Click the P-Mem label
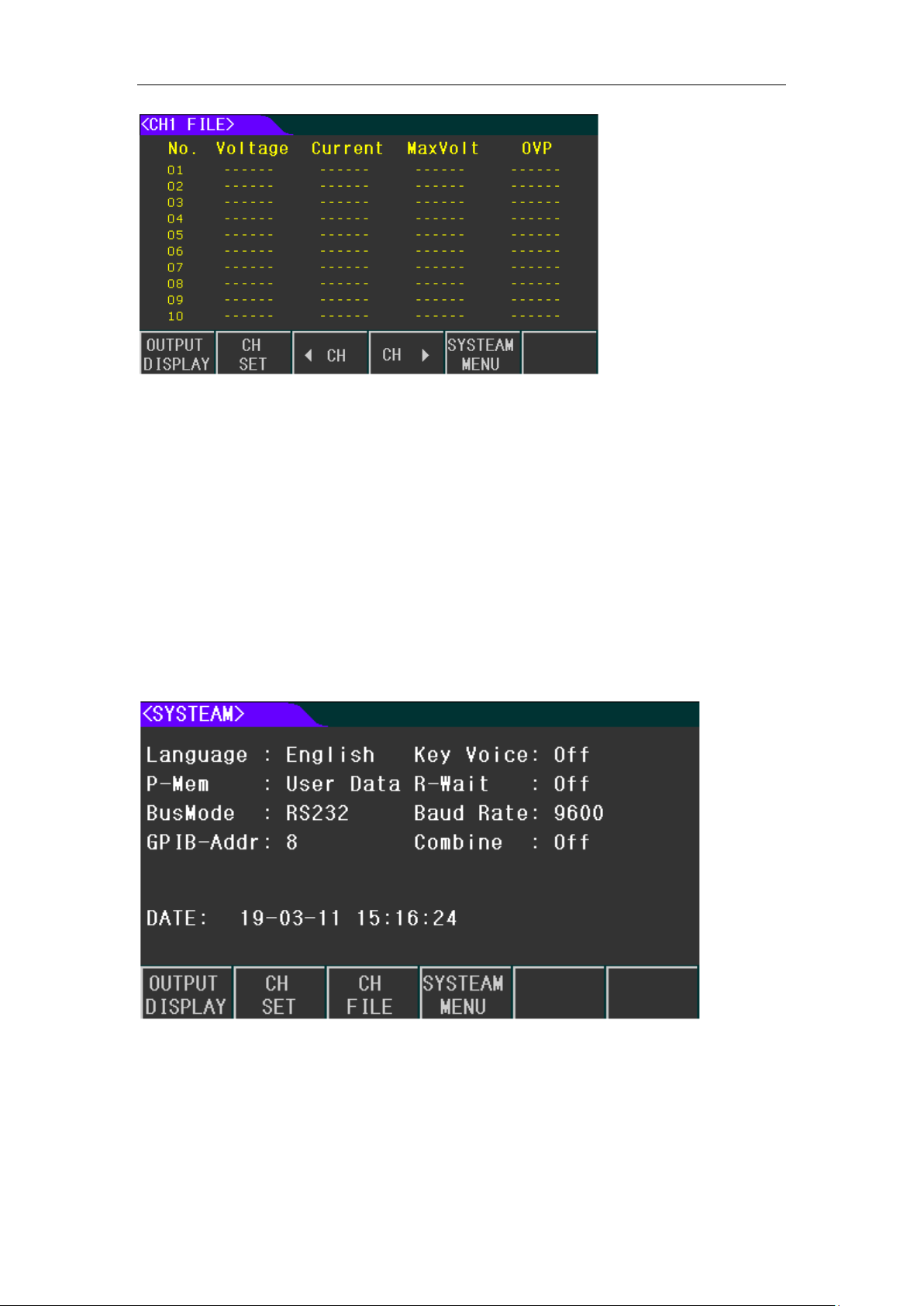Image resolution: width=924 pixels, height=1306 pixels. pos(178,784)
